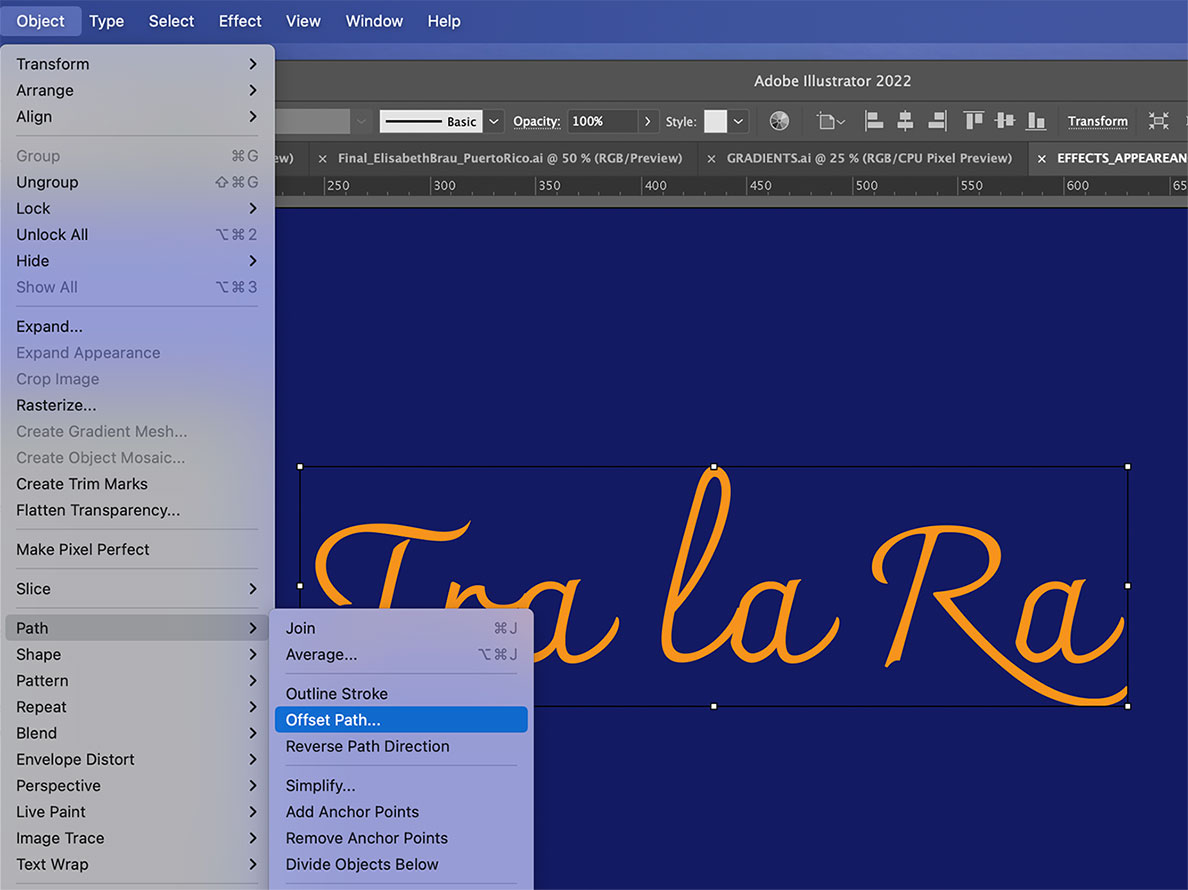Click the Transform link in control bar

click(x=1097, y=121)
